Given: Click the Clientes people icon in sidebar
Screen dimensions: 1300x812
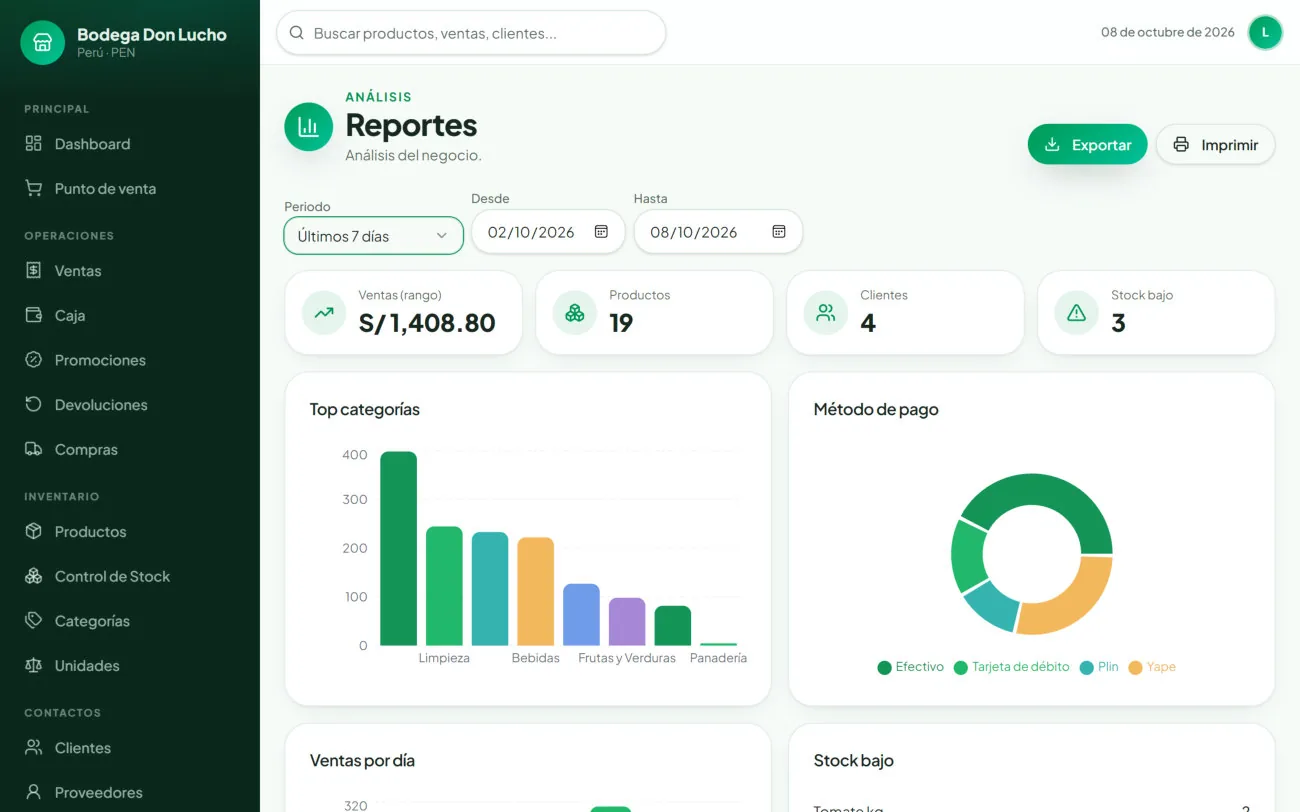Looking at the screenshot, I should click(x=34, y=747).
